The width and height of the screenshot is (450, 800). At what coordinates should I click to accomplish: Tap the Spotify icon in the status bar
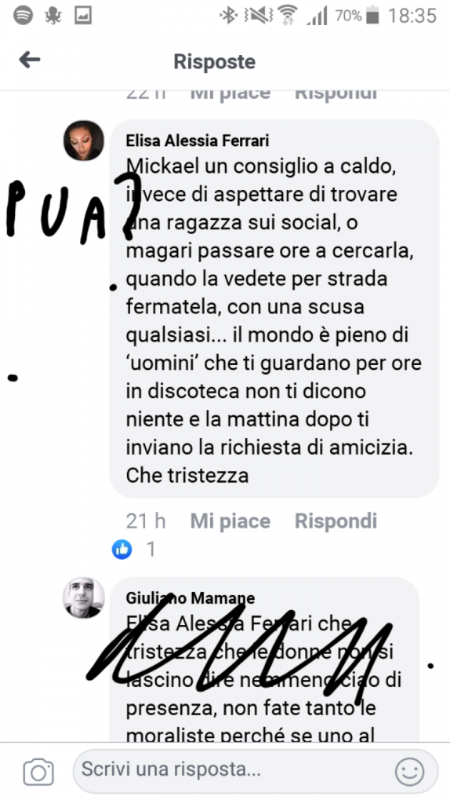[23, 15]
